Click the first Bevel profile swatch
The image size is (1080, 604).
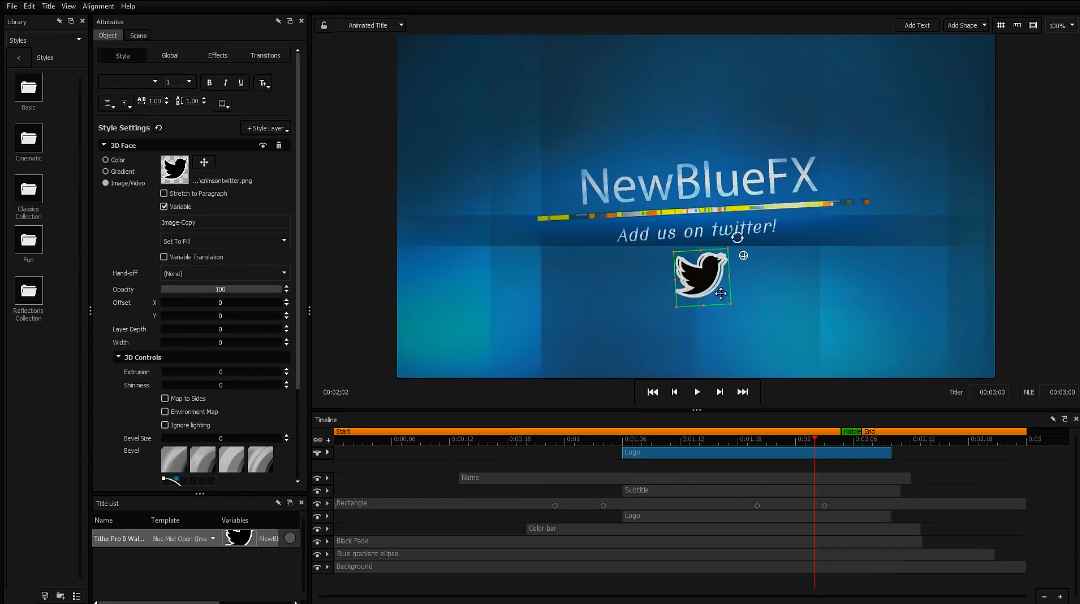(x=174, y=459)
